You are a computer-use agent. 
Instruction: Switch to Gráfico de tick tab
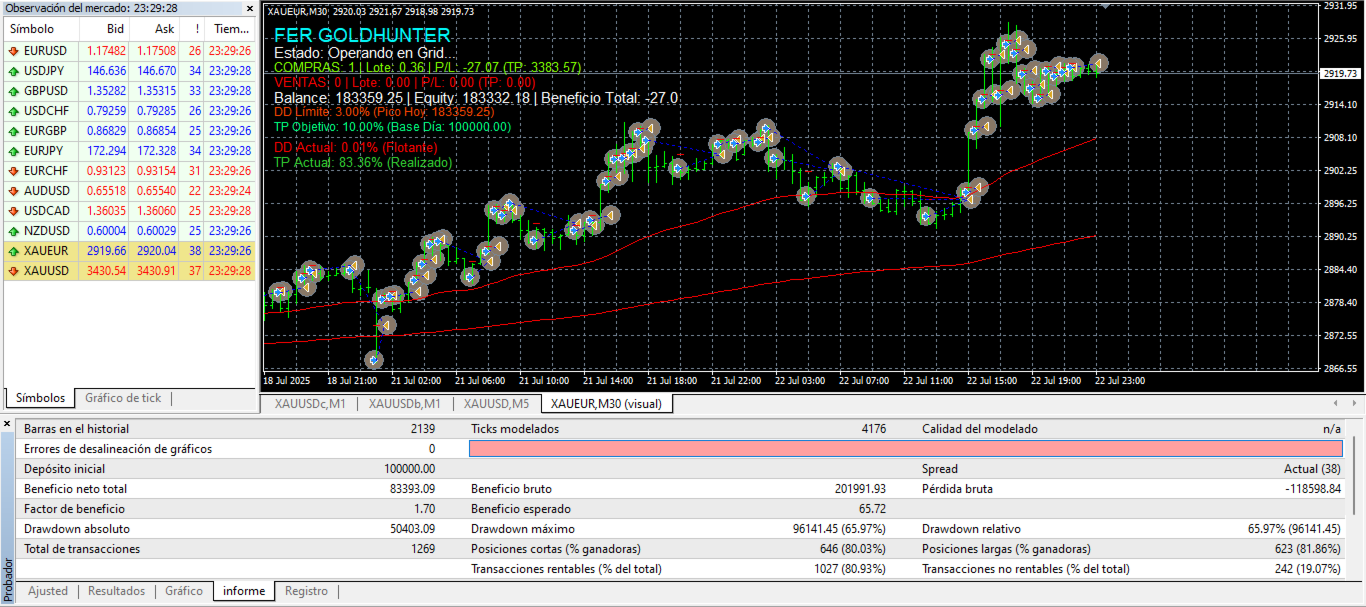[123, 398]
